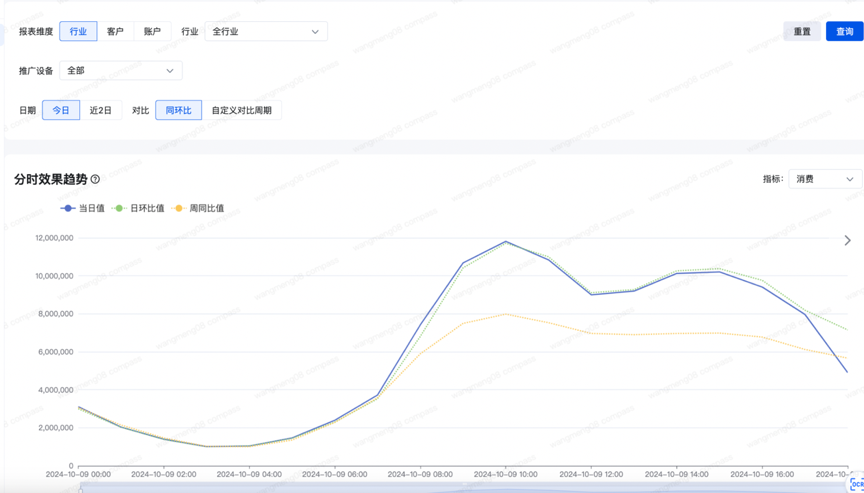Switch report dimension to 账户
864x493 pixels.
[152, 32]
